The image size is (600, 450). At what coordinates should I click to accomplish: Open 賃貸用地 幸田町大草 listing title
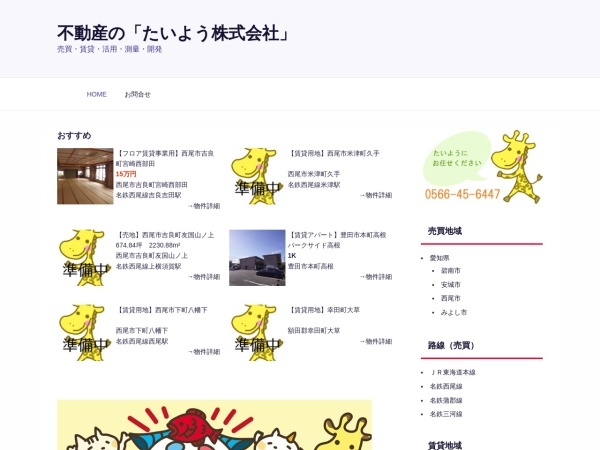pyautogui.click(x=324, y=310)
